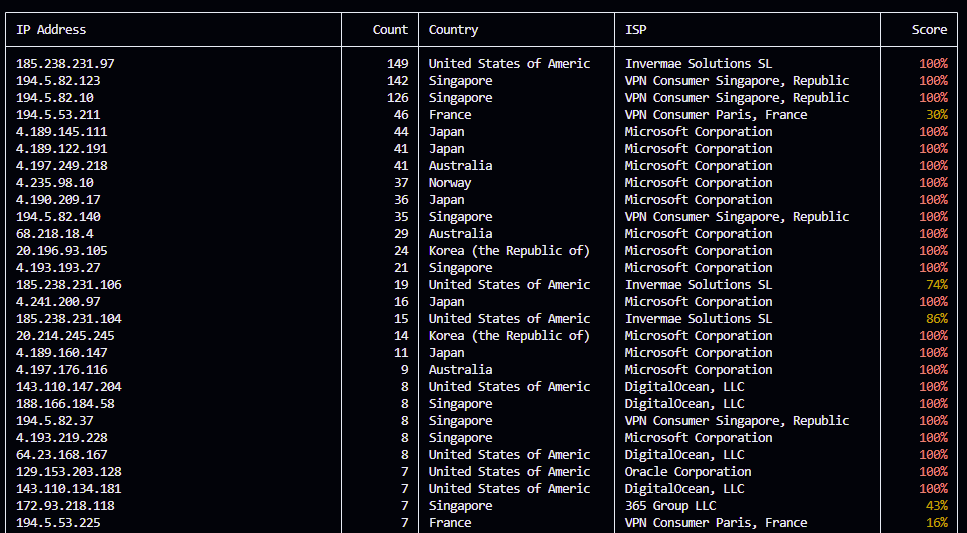Click the count value 126

398,97
